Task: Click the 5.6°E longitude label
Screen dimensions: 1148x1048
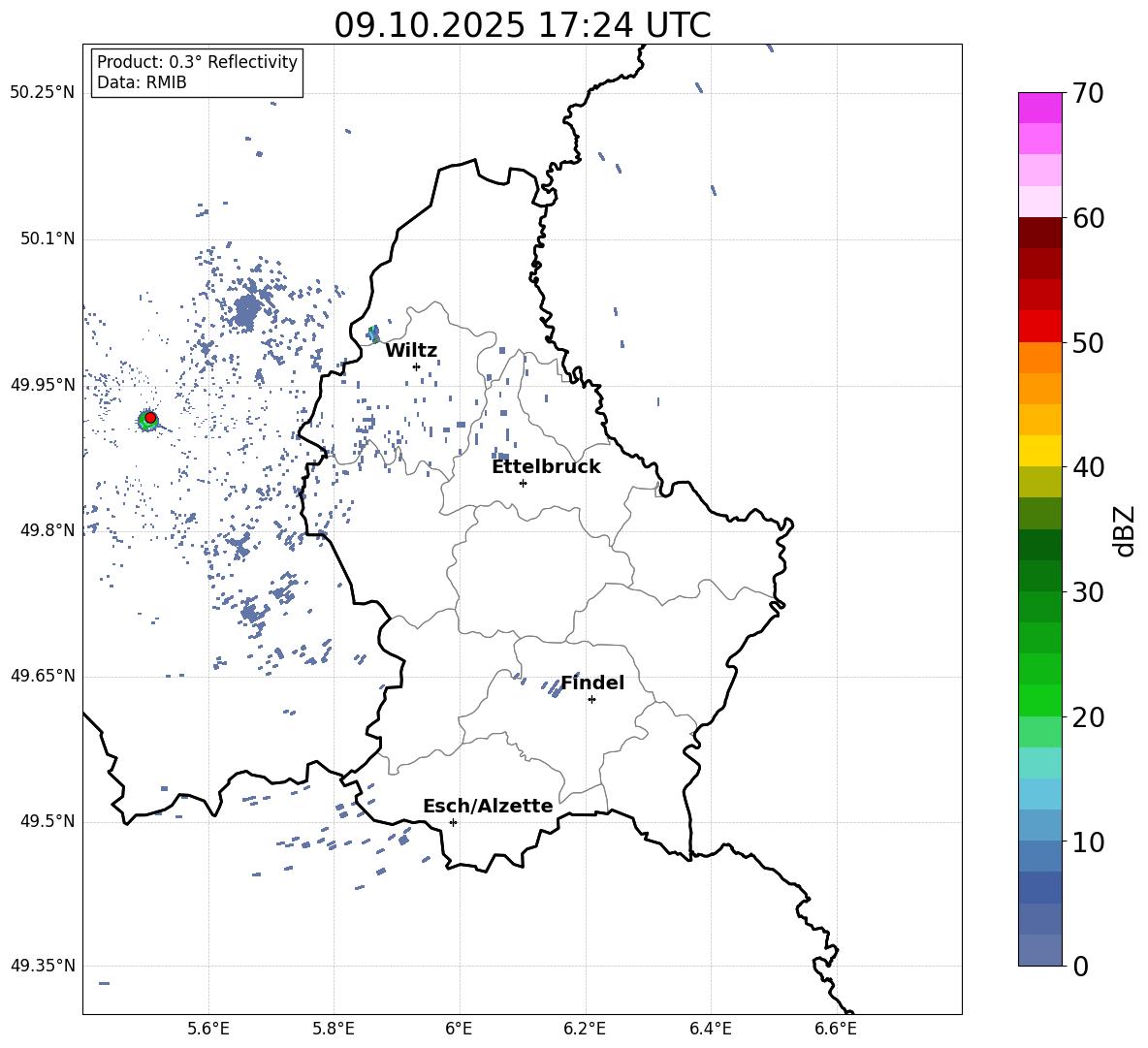Action: (x=208, y=1029)
